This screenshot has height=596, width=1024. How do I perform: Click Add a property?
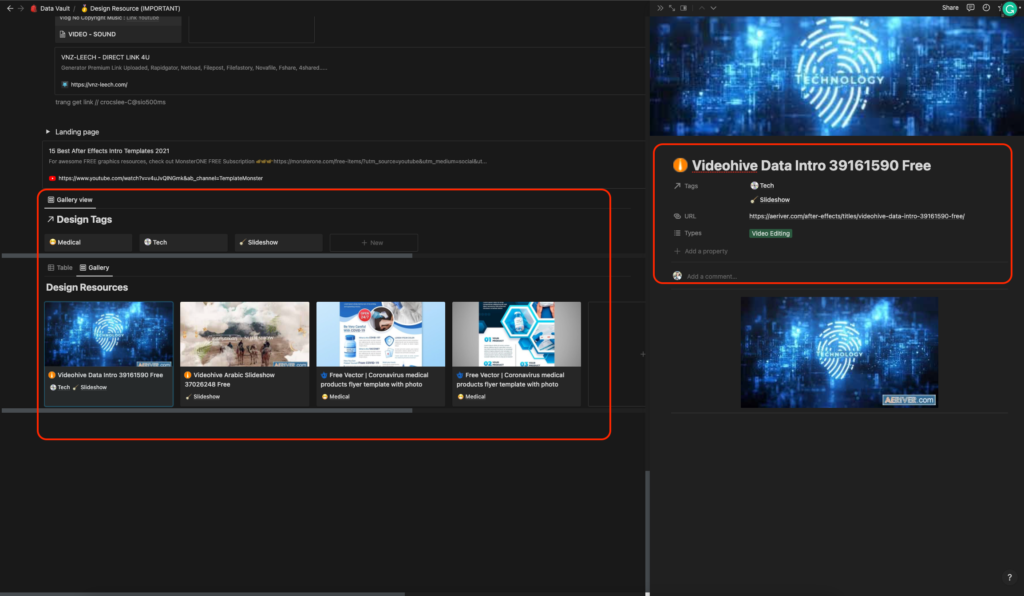(705, 251)
